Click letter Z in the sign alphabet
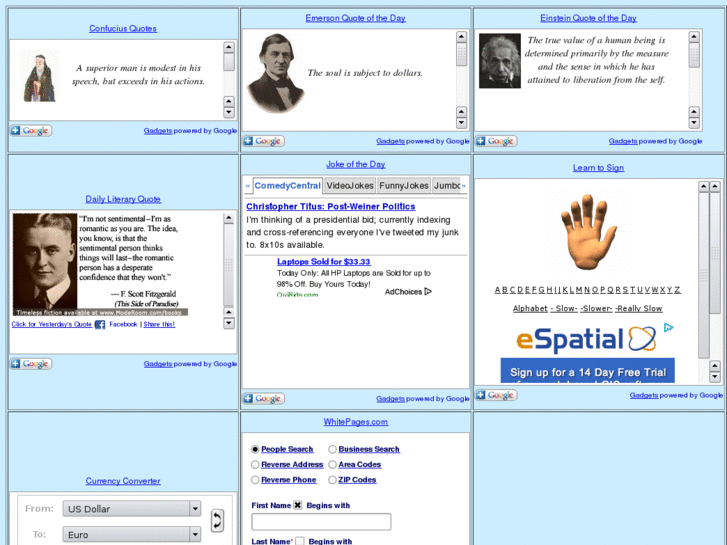This screenshot has width=727, height=545. coord(677,290)
